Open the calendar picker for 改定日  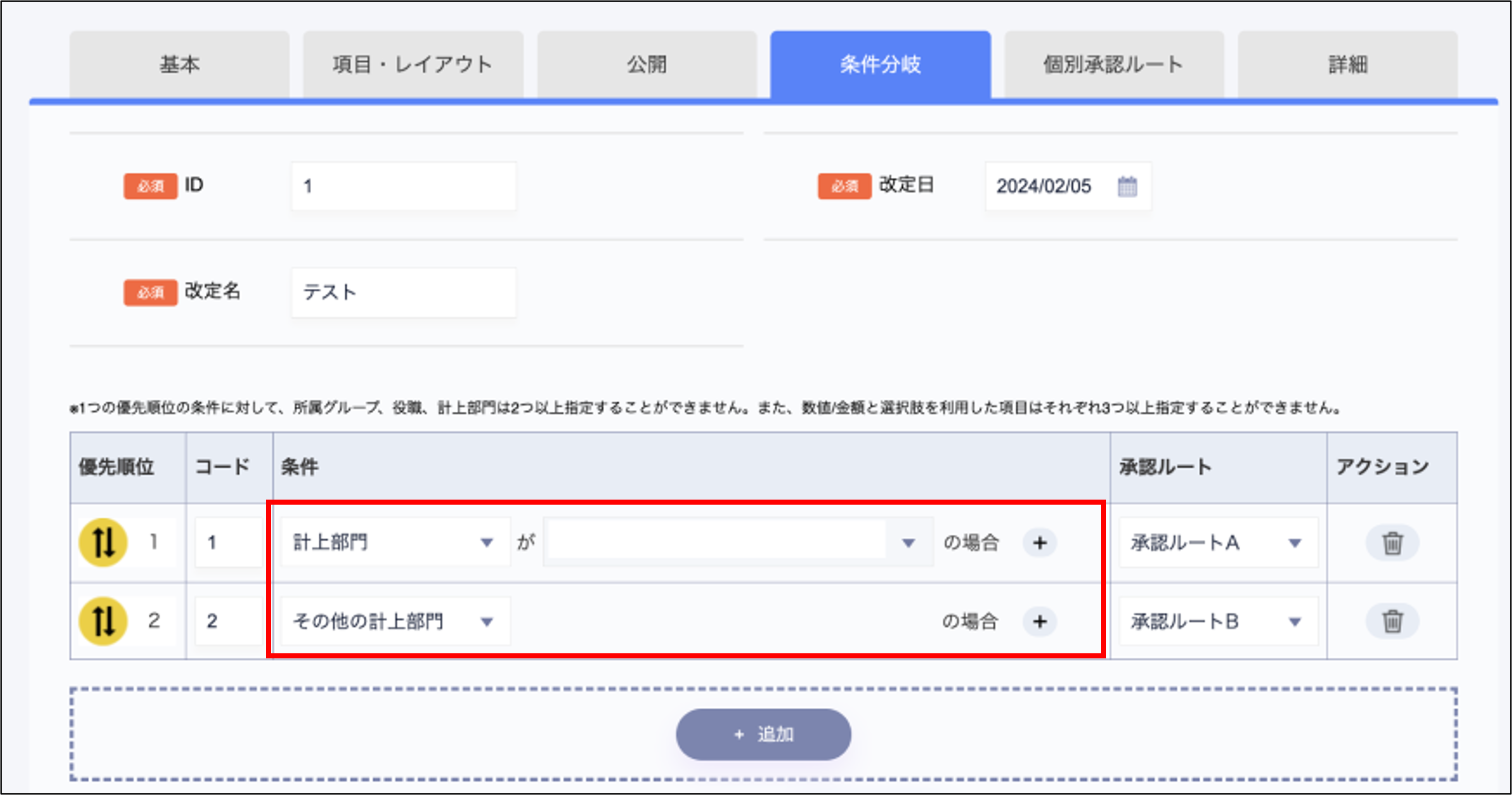[x=1128, y=186]
